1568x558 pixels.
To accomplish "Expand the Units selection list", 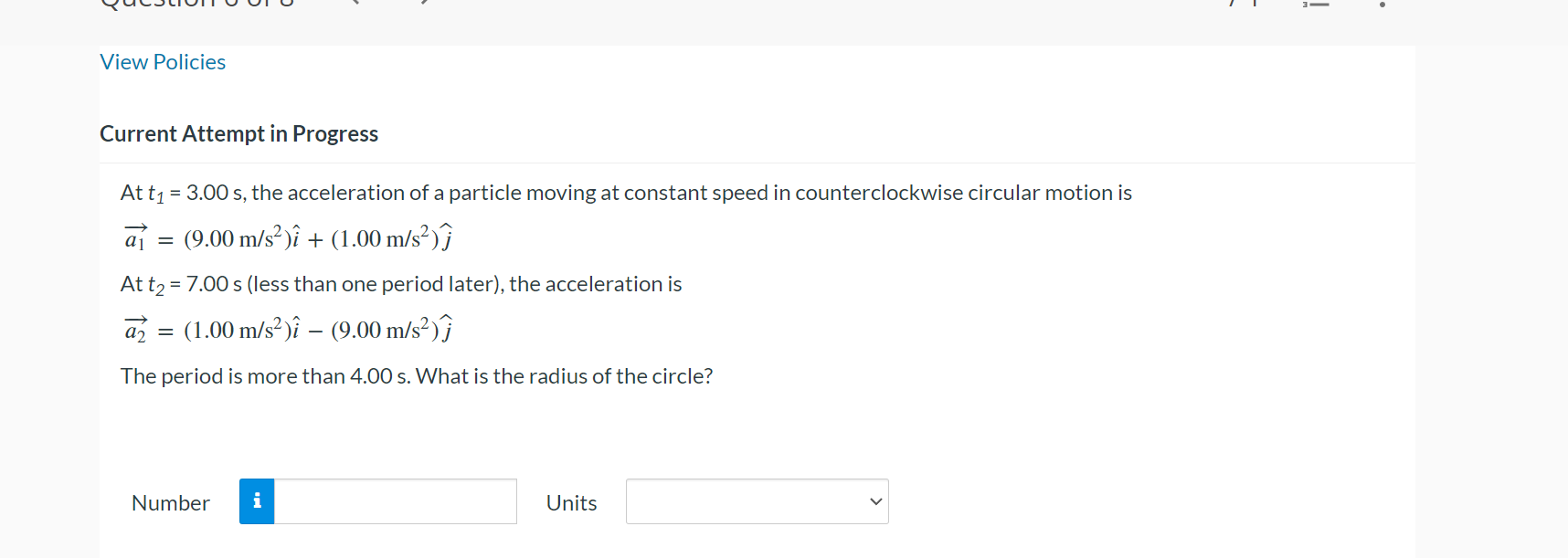I will 757,500.
